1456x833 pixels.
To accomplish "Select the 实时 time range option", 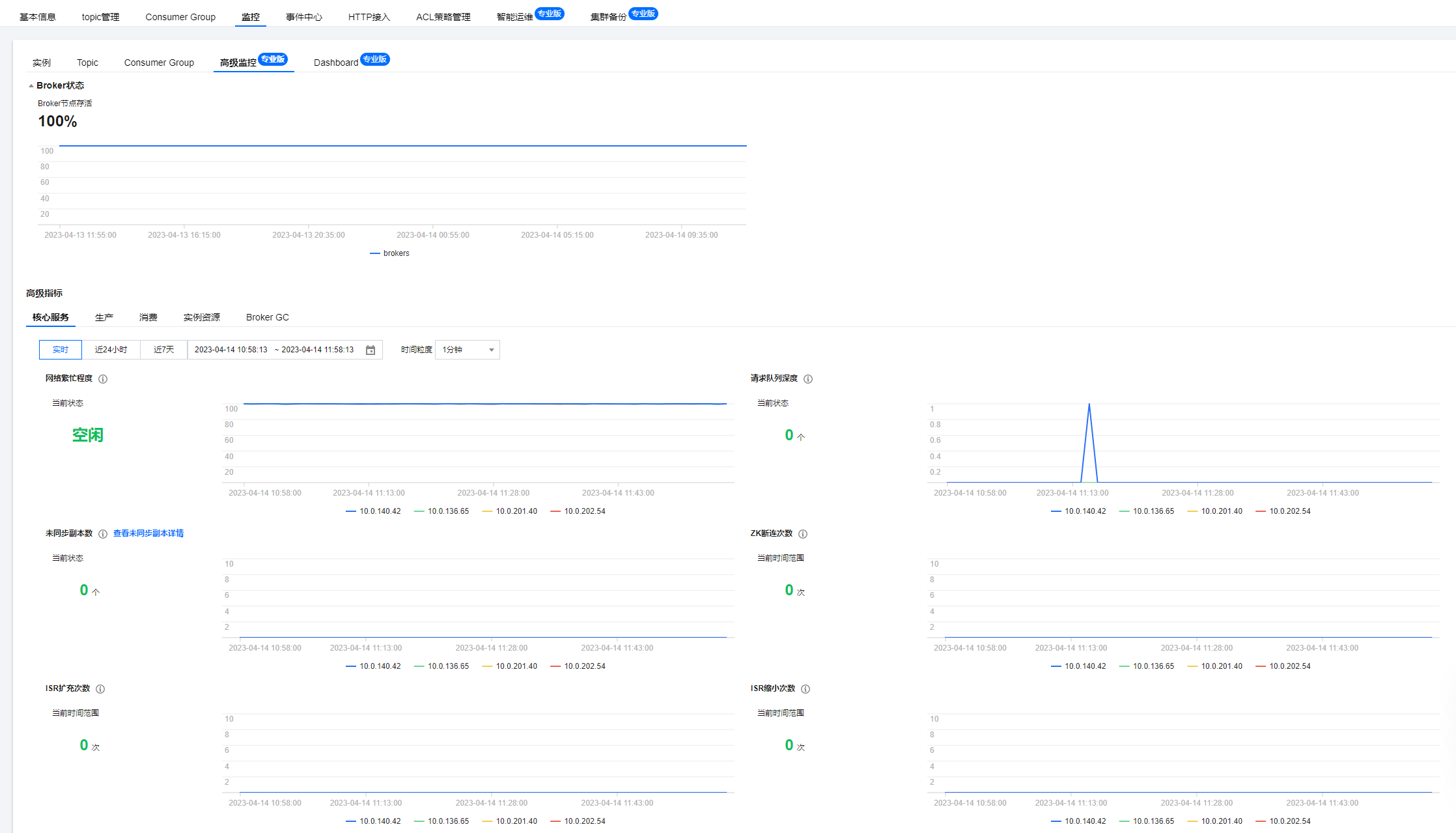I will (x=61, y=350).
